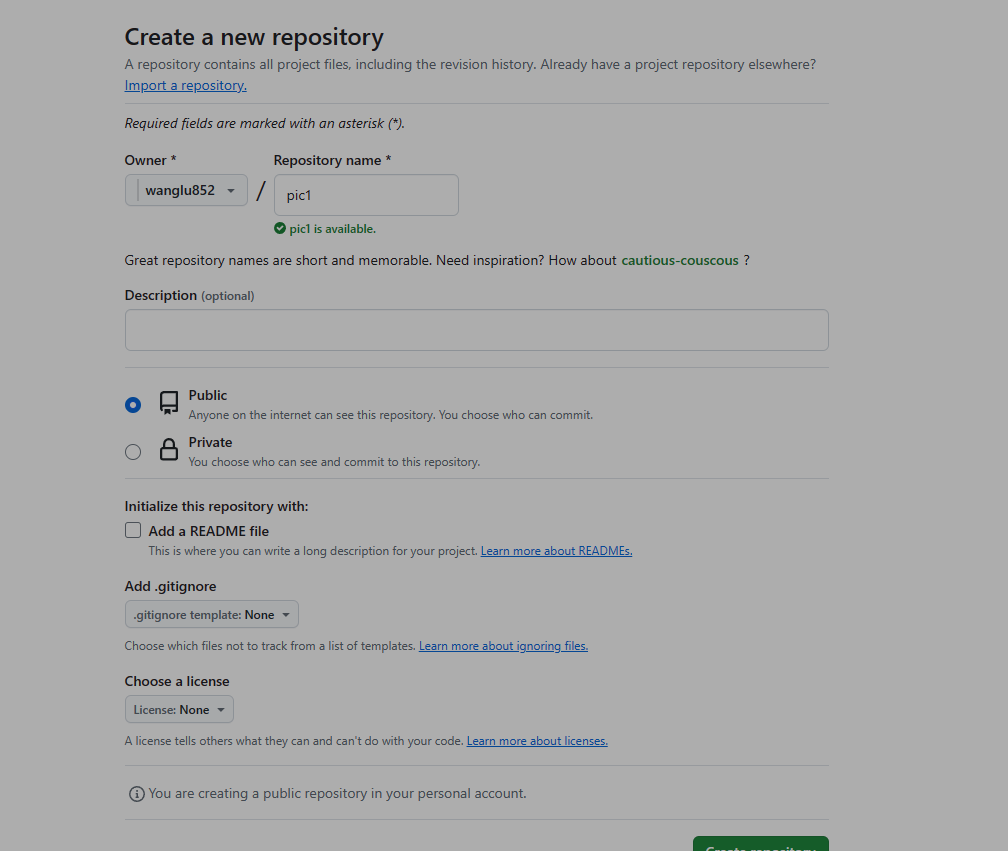1008x851 pixels.
Task: Open the Owner wanglu852 dropdown
Action: tap(186, 190)
